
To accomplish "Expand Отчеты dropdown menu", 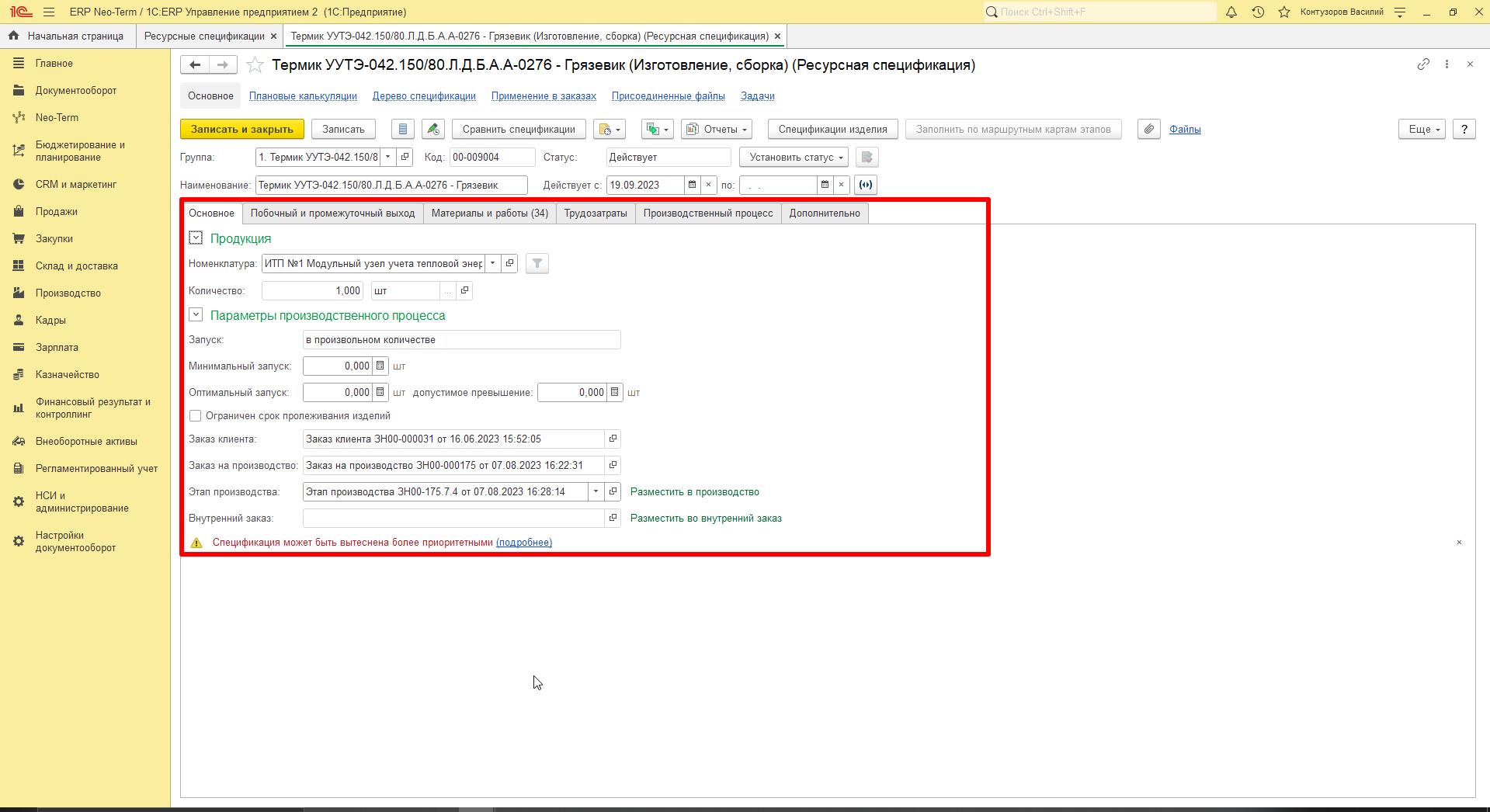I will [717, 130].
